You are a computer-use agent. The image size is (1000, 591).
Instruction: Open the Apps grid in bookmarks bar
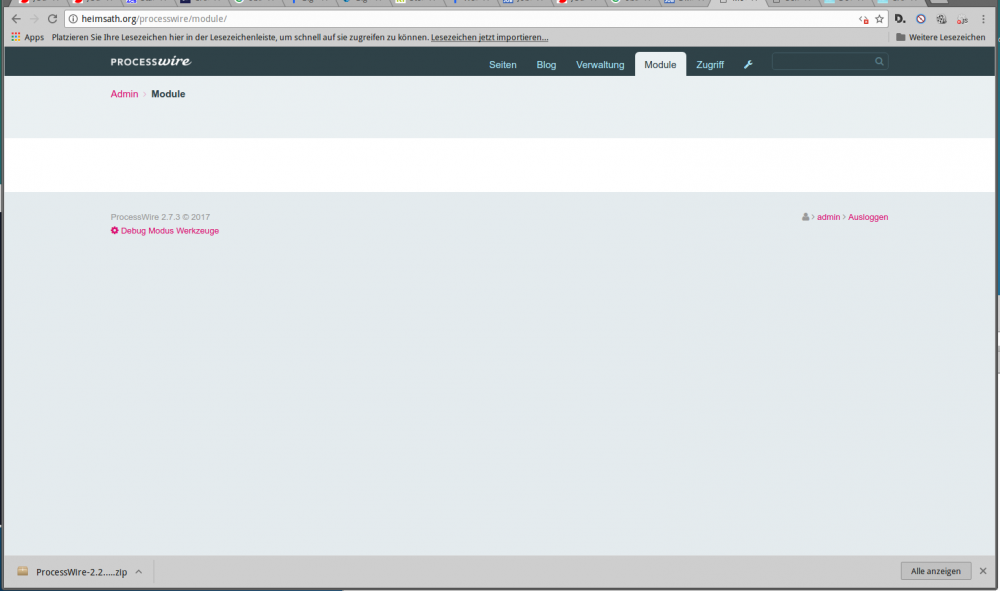tap(28, 37)
